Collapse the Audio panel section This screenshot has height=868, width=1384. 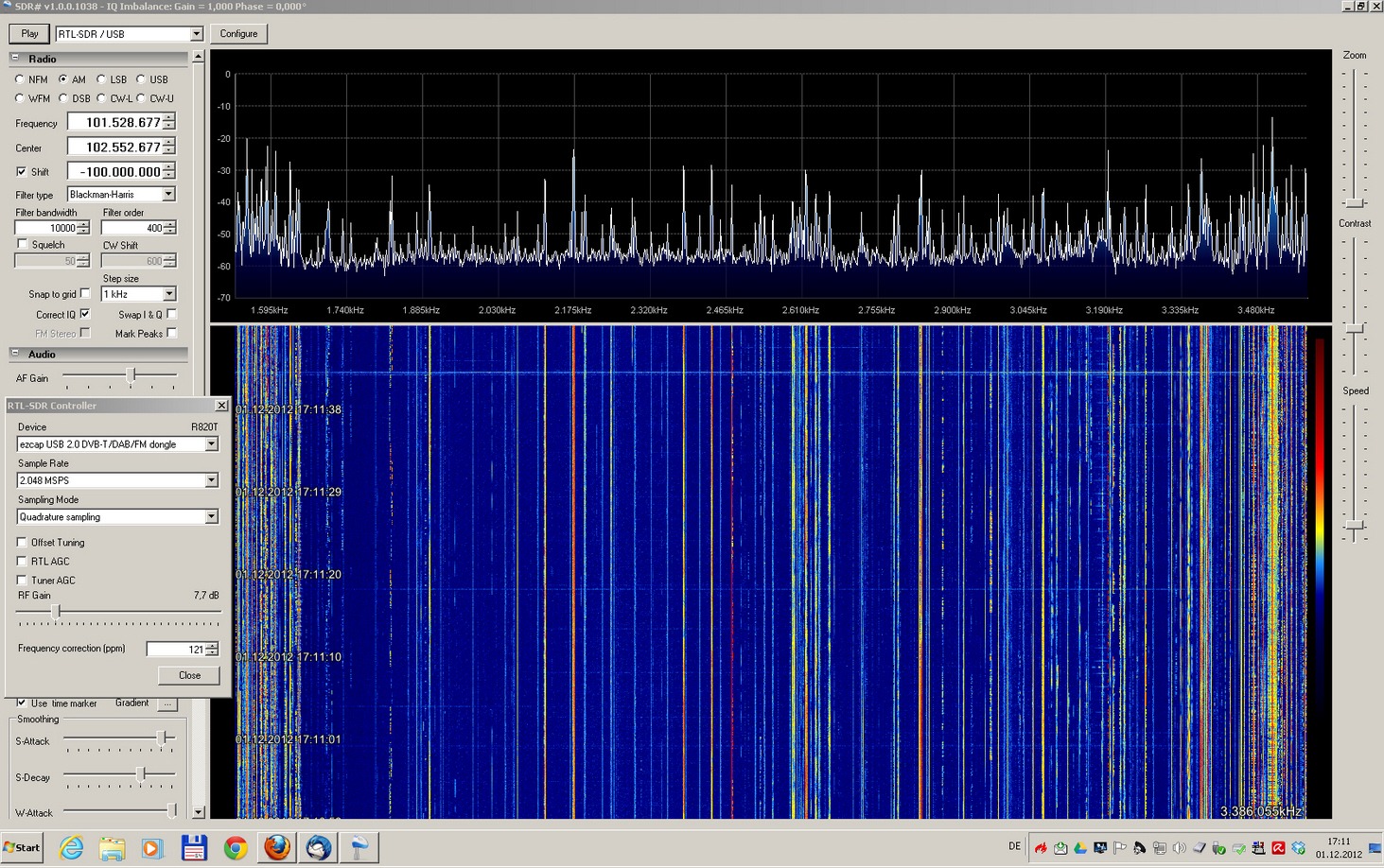coord(15,354)
